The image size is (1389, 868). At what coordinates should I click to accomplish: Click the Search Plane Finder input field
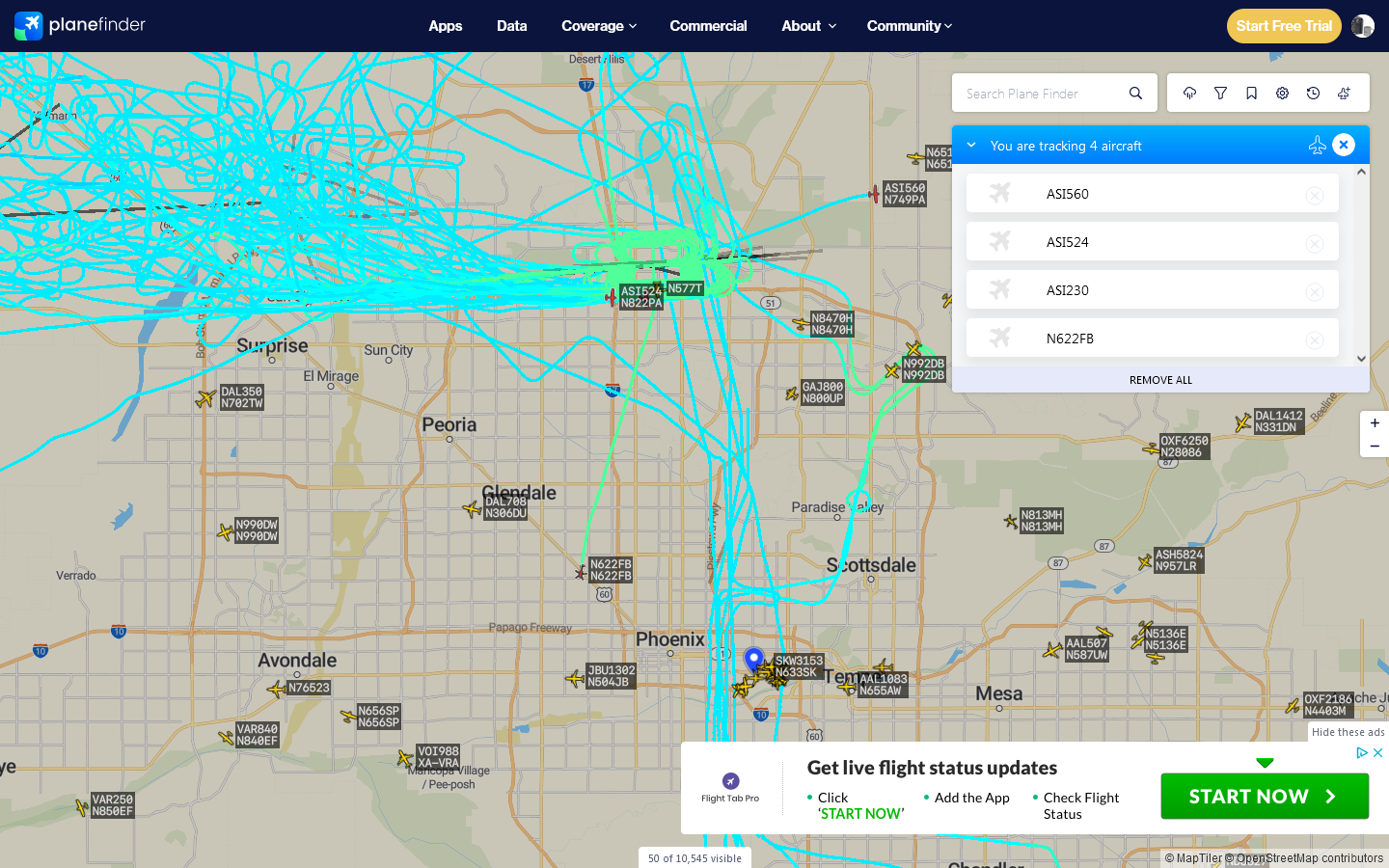[x=1040, y=94]
